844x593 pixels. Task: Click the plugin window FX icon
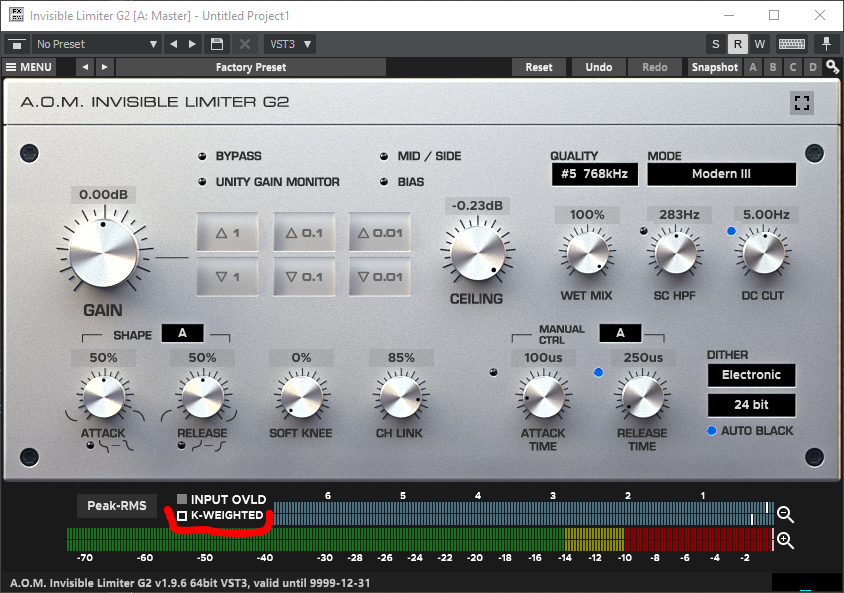click(x=17, y=15)
